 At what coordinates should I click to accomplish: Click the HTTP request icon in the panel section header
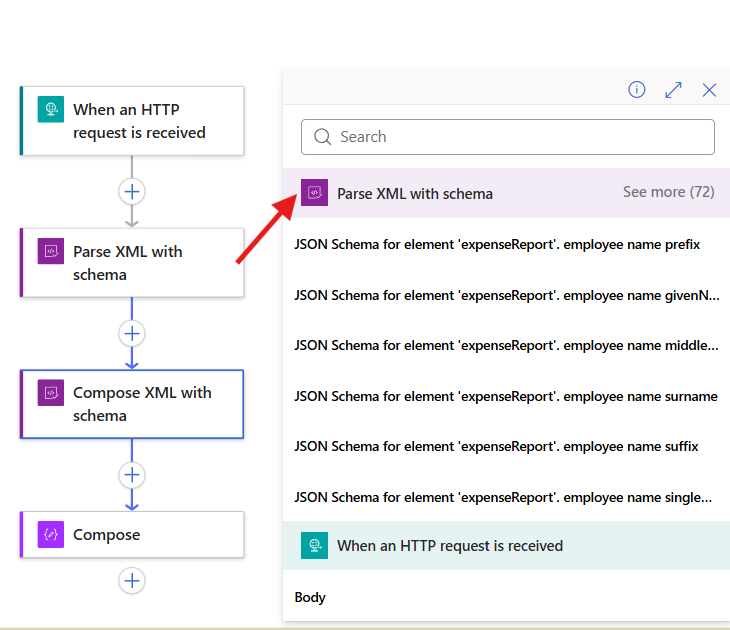coord(315,545)
